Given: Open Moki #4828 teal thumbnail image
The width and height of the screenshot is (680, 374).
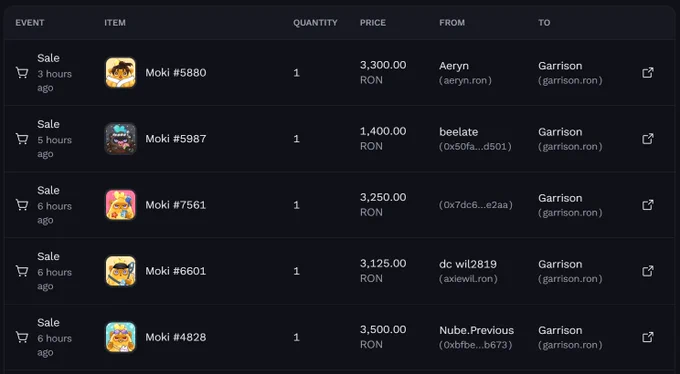Looking at the screenshot, I should 121,337.
